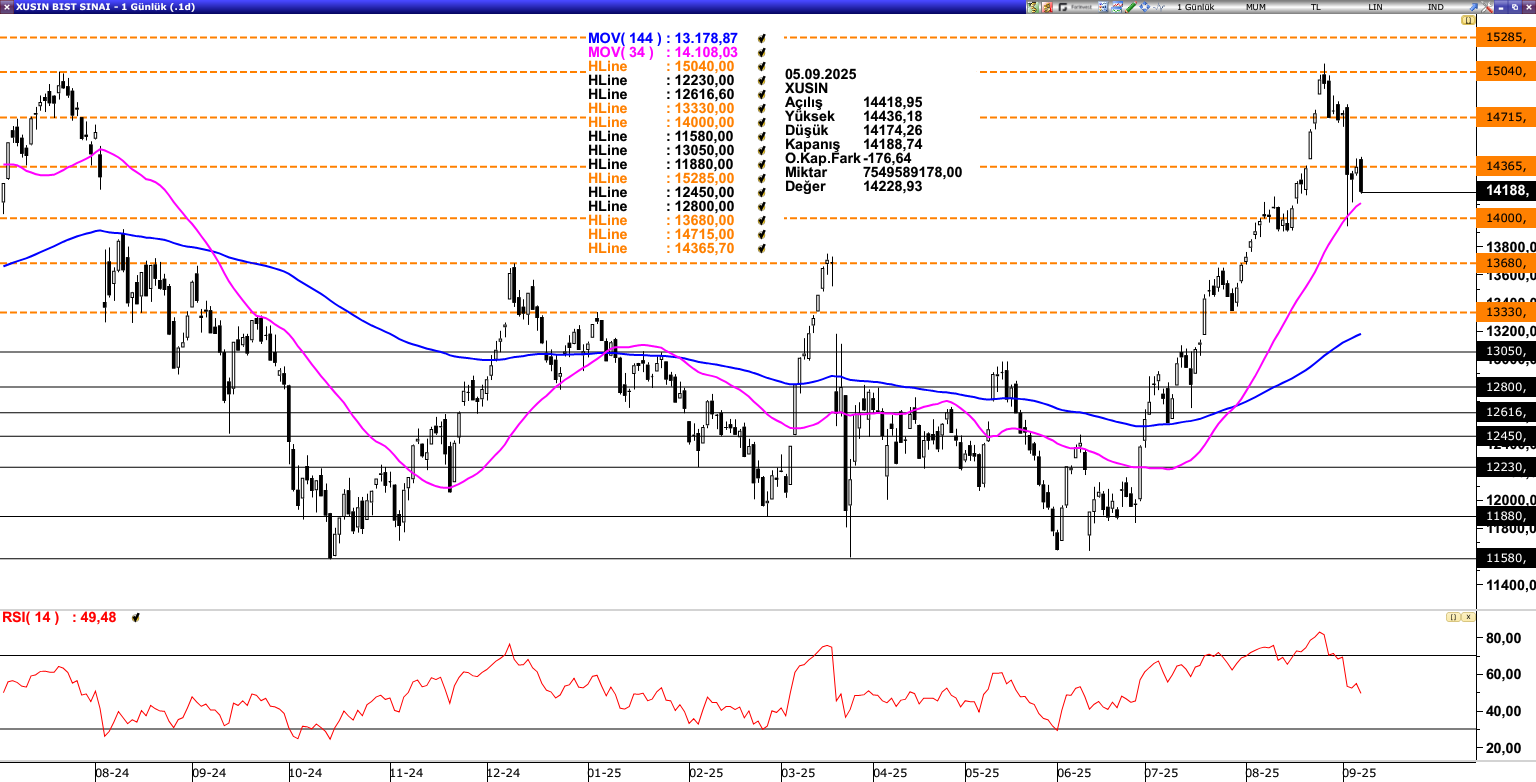This screenshot has height=782, width=1536.
Task: Click the RSI(14) : 49,48 label
Action: [59, 617]
